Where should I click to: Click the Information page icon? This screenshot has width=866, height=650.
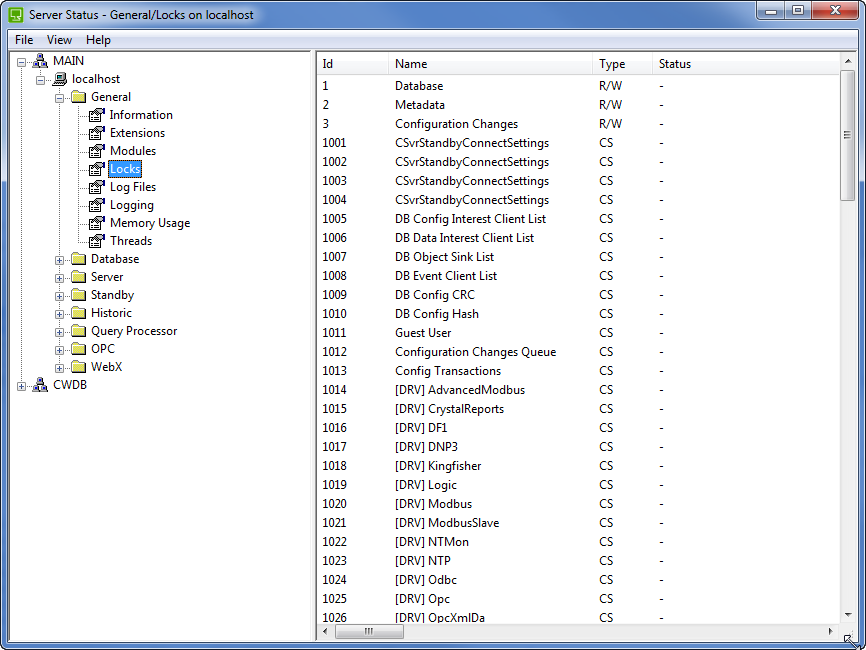(x=97, y=115)
